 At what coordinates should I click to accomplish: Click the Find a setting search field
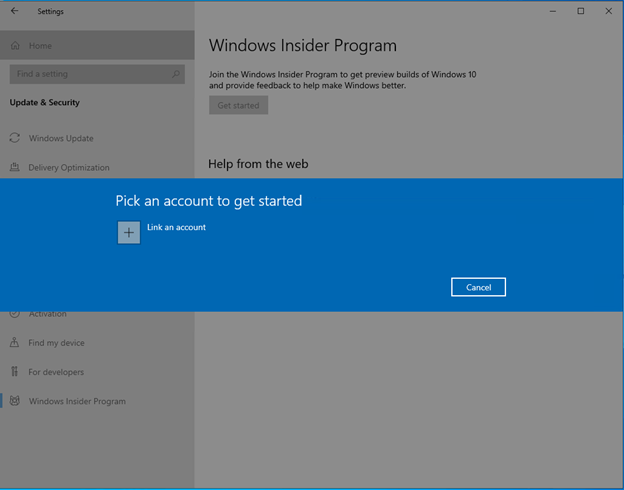click(x=97, y=74)
